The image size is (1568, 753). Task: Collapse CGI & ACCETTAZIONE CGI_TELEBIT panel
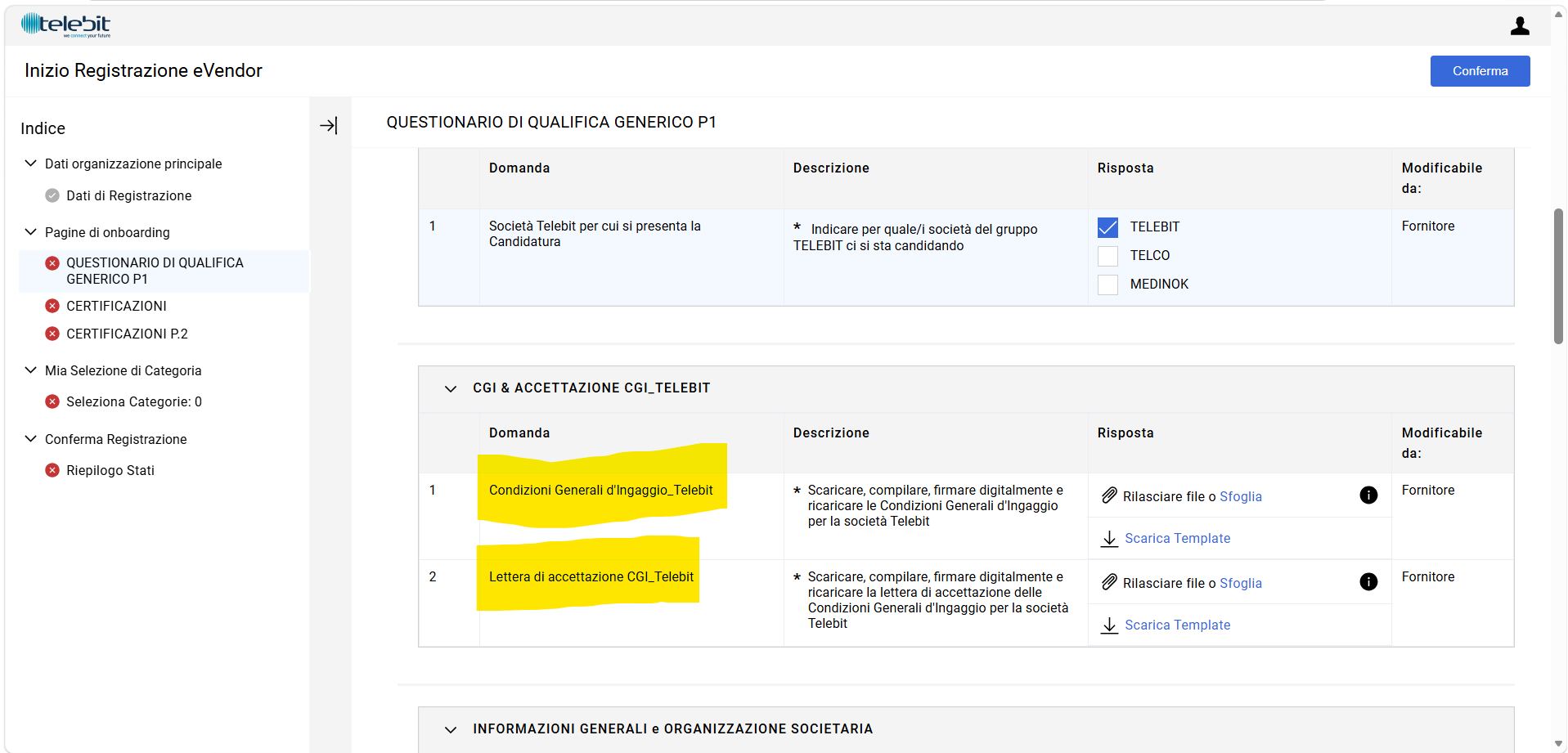click(451, 388)
